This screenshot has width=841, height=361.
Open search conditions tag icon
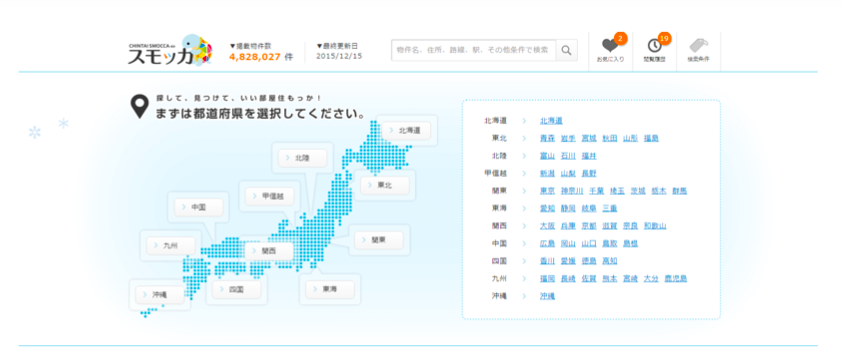(698, 45)
